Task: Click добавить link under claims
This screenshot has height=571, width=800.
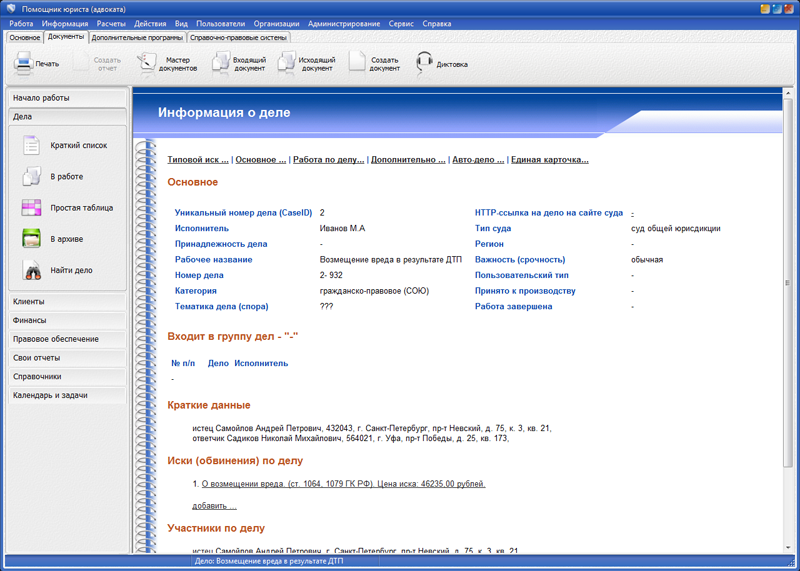Action: 214,506
